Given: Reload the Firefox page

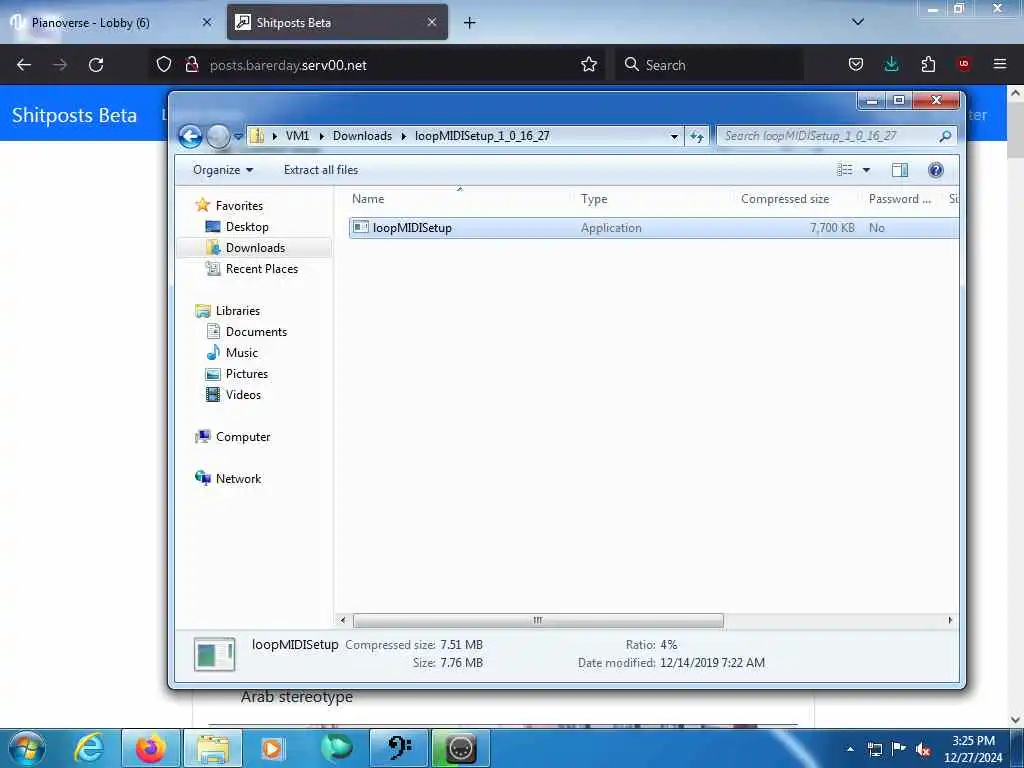Looking at the screenshot, I should point(96,65).
